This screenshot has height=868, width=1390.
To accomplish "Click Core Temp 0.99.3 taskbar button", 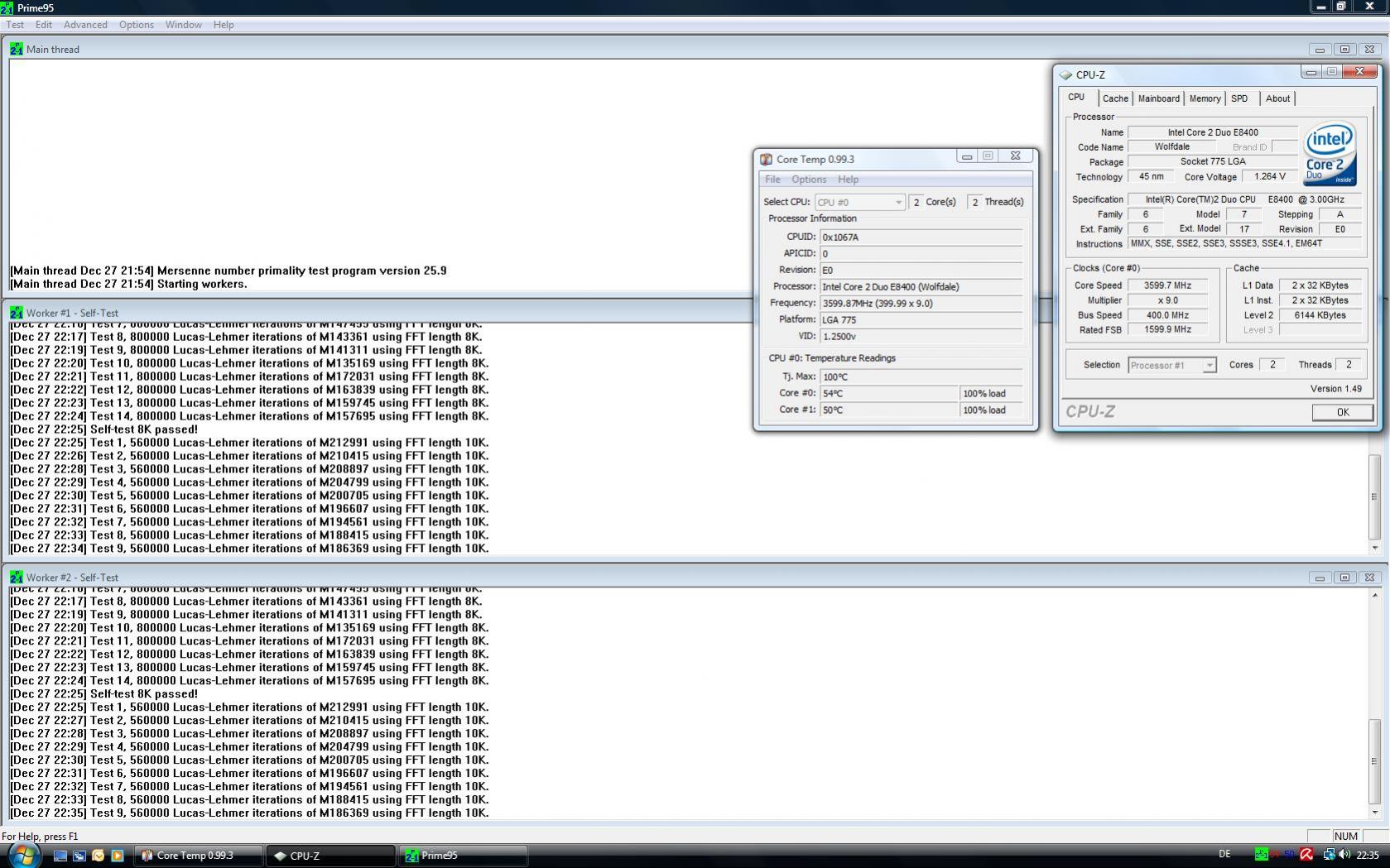I will (x=199, y=856).
